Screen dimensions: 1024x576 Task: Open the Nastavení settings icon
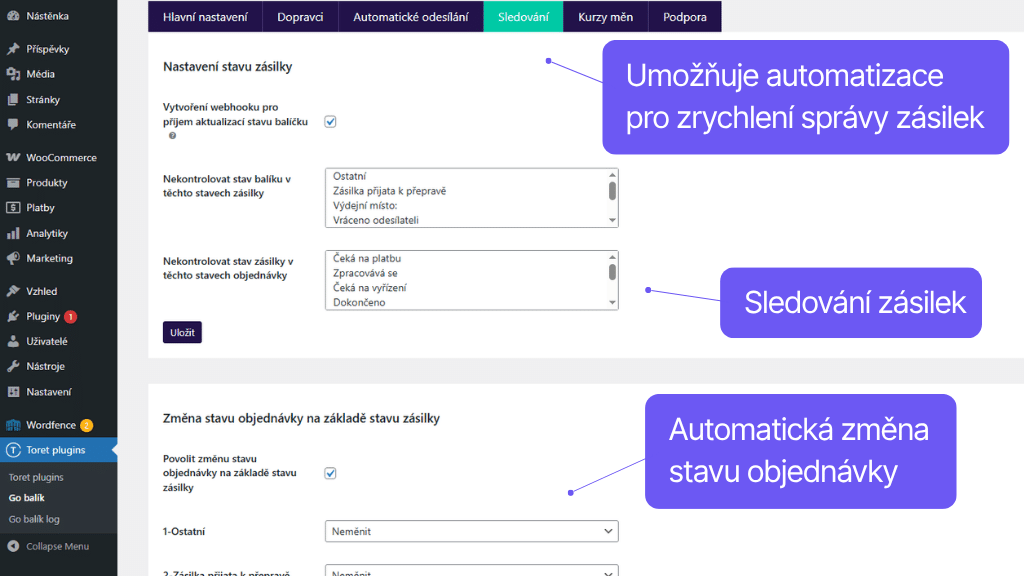pos(13,392)
